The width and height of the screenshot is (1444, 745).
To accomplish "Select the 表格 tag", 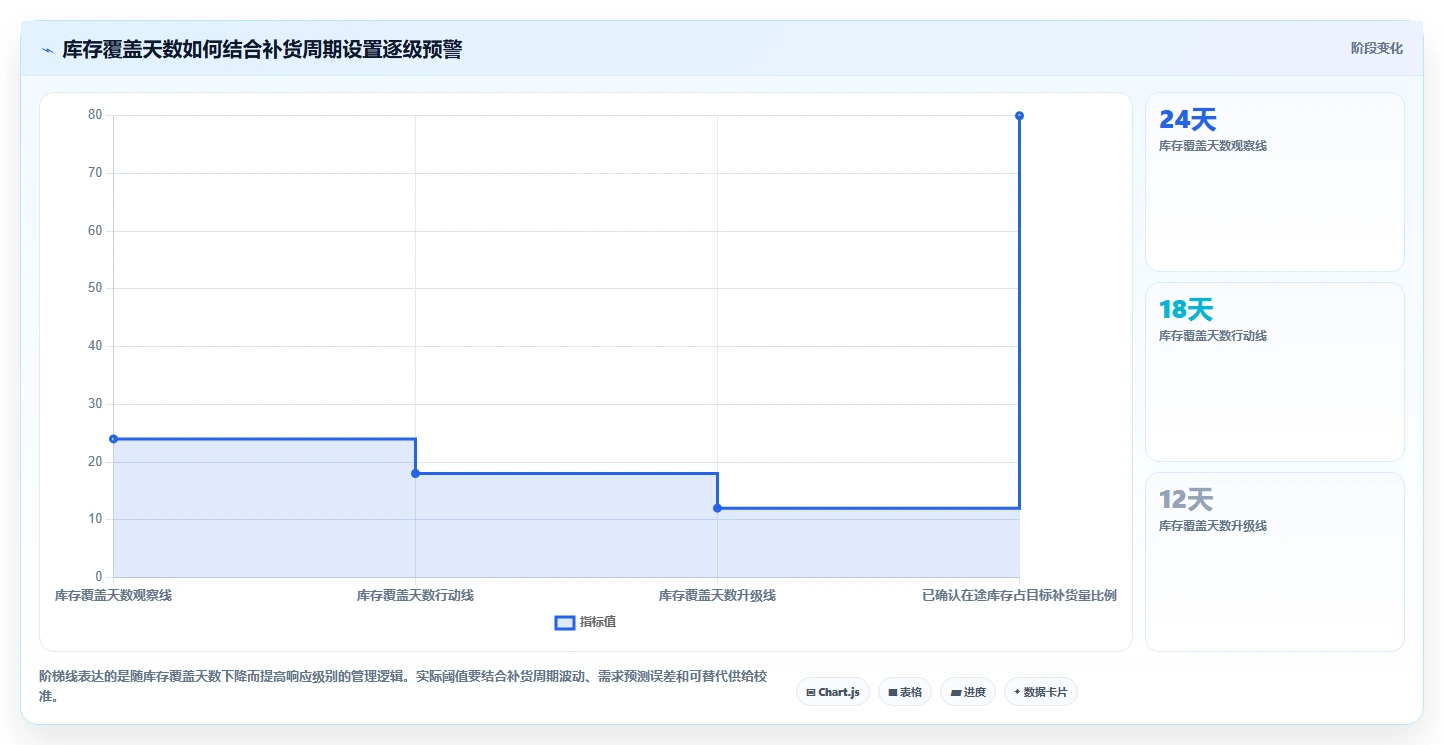I will point(905,692).
